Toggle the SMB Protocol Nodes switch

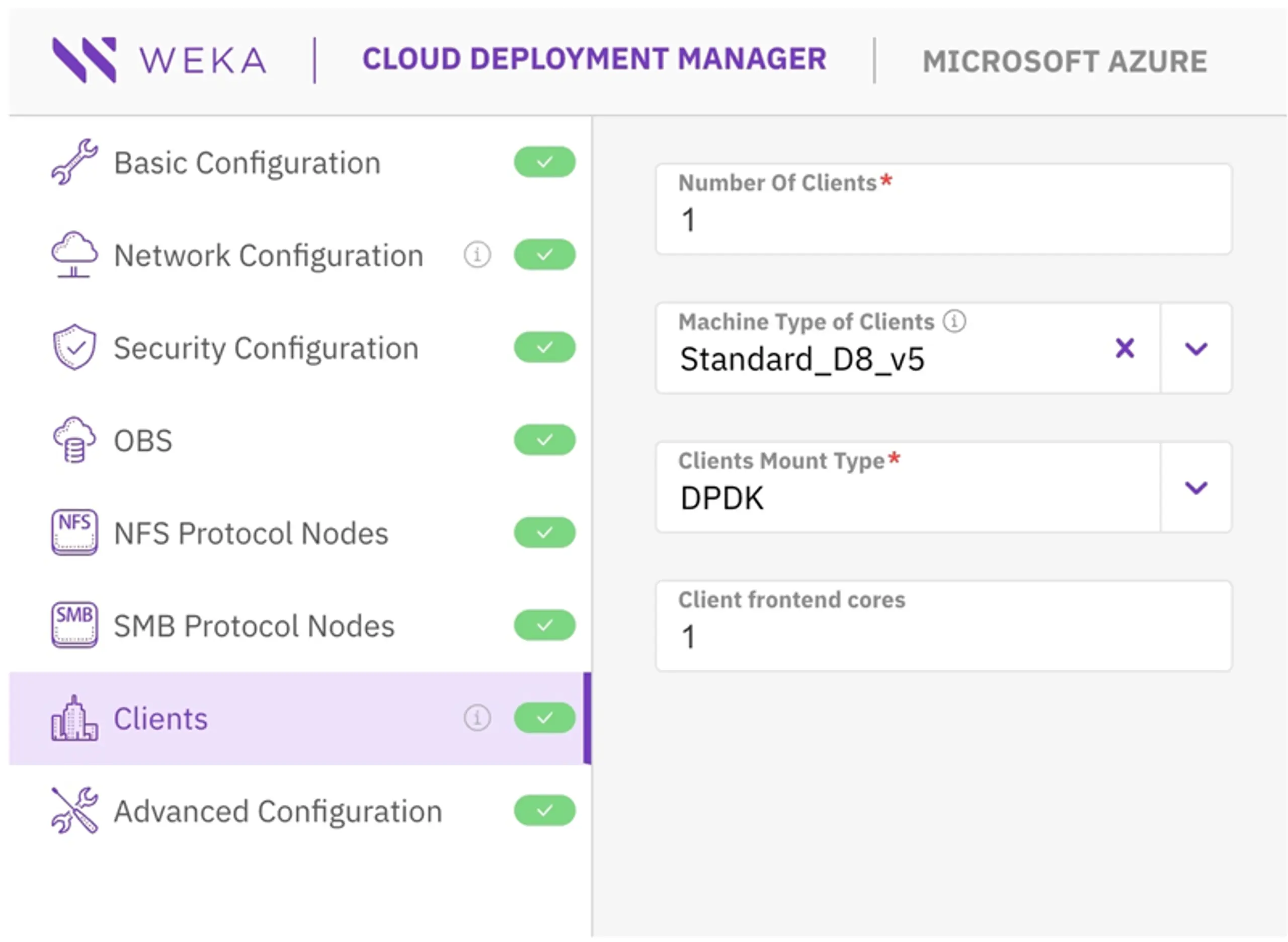544,625
